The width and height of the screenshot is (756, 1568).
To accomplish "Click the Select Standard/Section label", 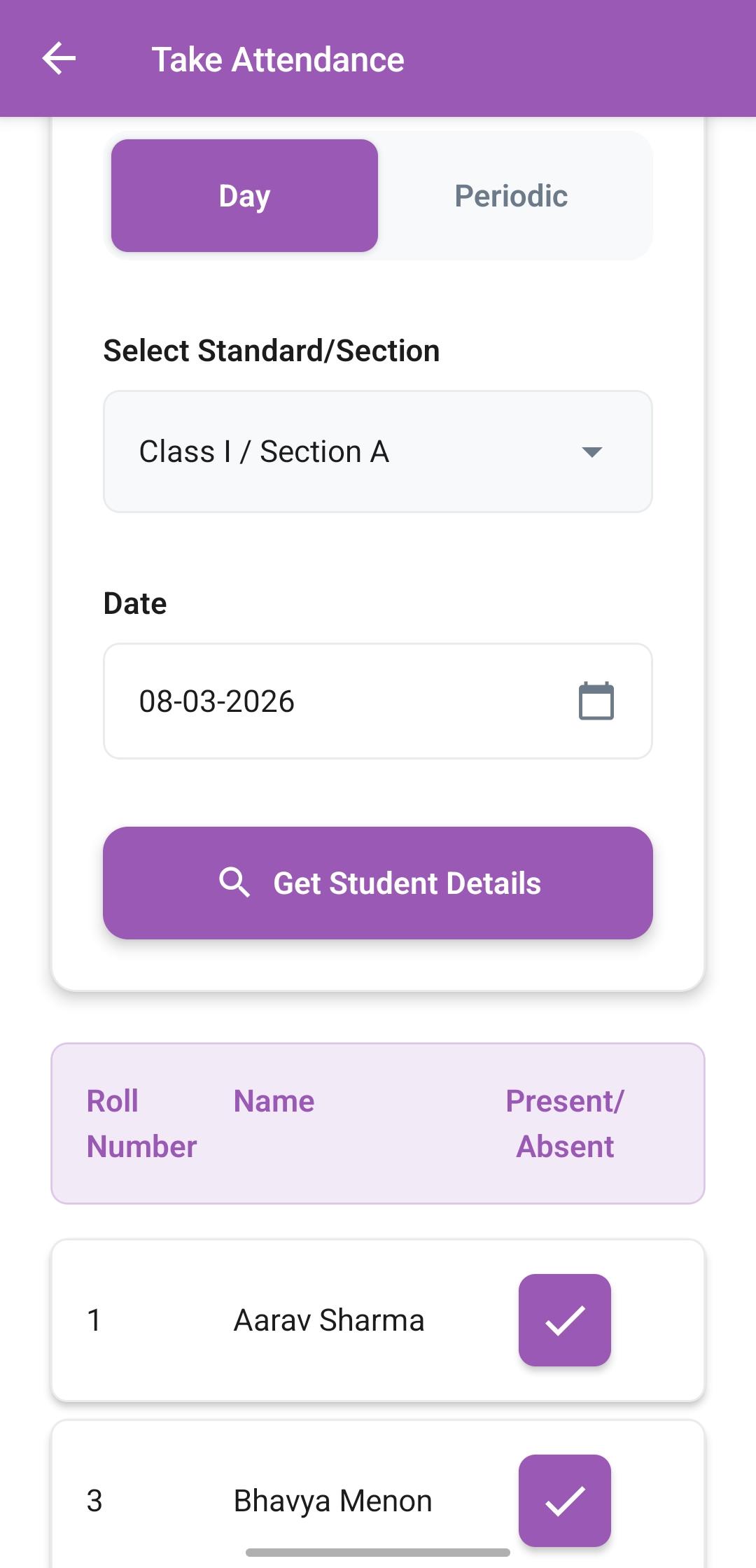I will [x=272, y=351].
